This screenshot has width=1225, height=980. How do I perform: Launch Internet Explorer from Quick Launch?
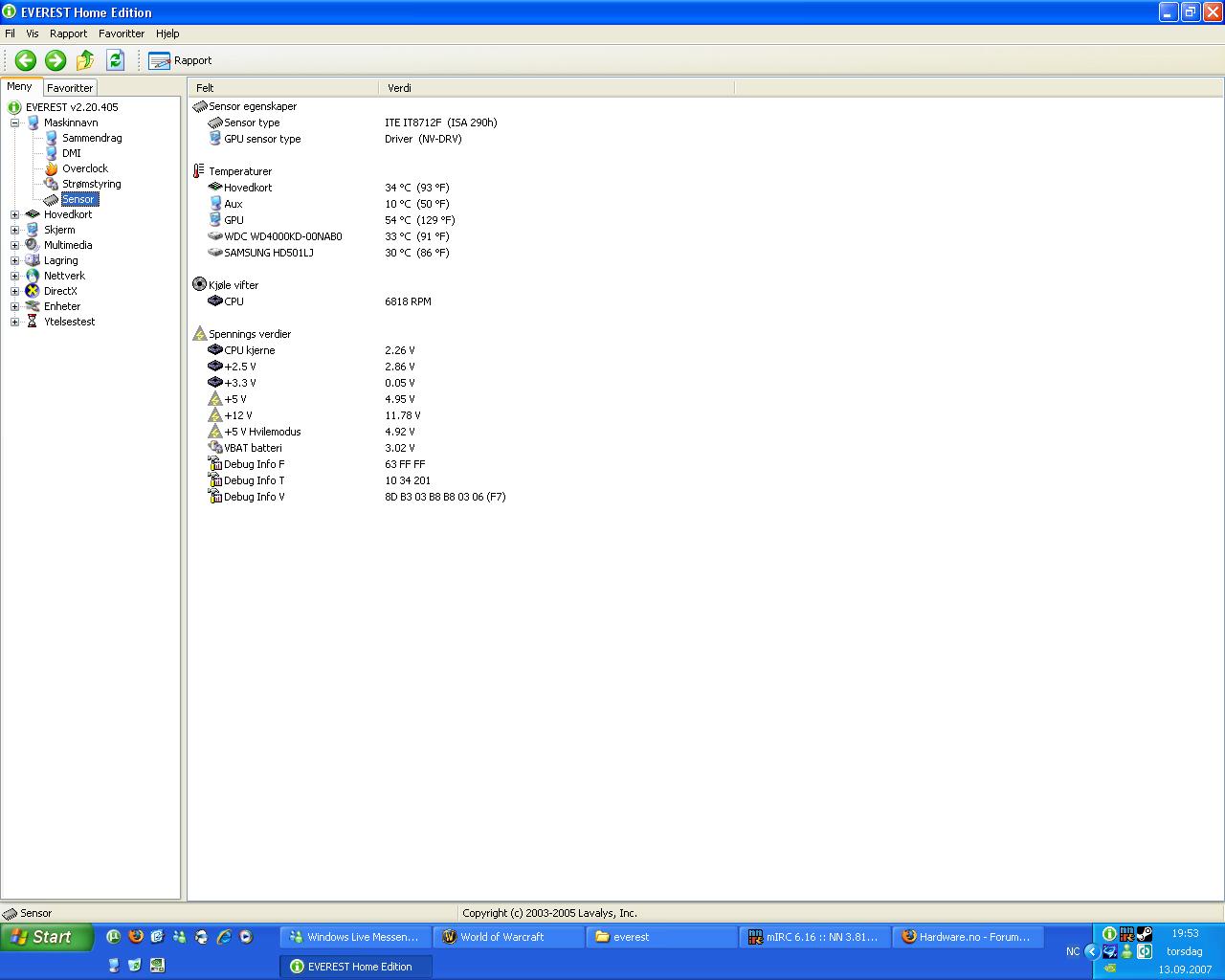[224, 937]
